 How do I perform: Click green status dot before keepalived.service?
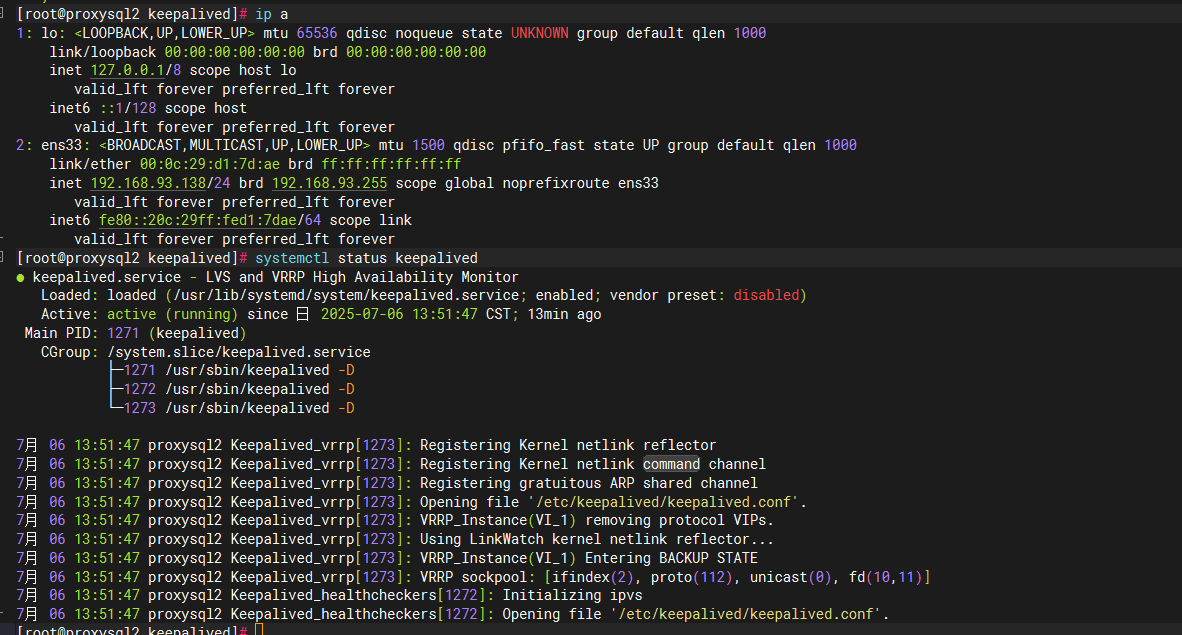click(x=20, y=278)
